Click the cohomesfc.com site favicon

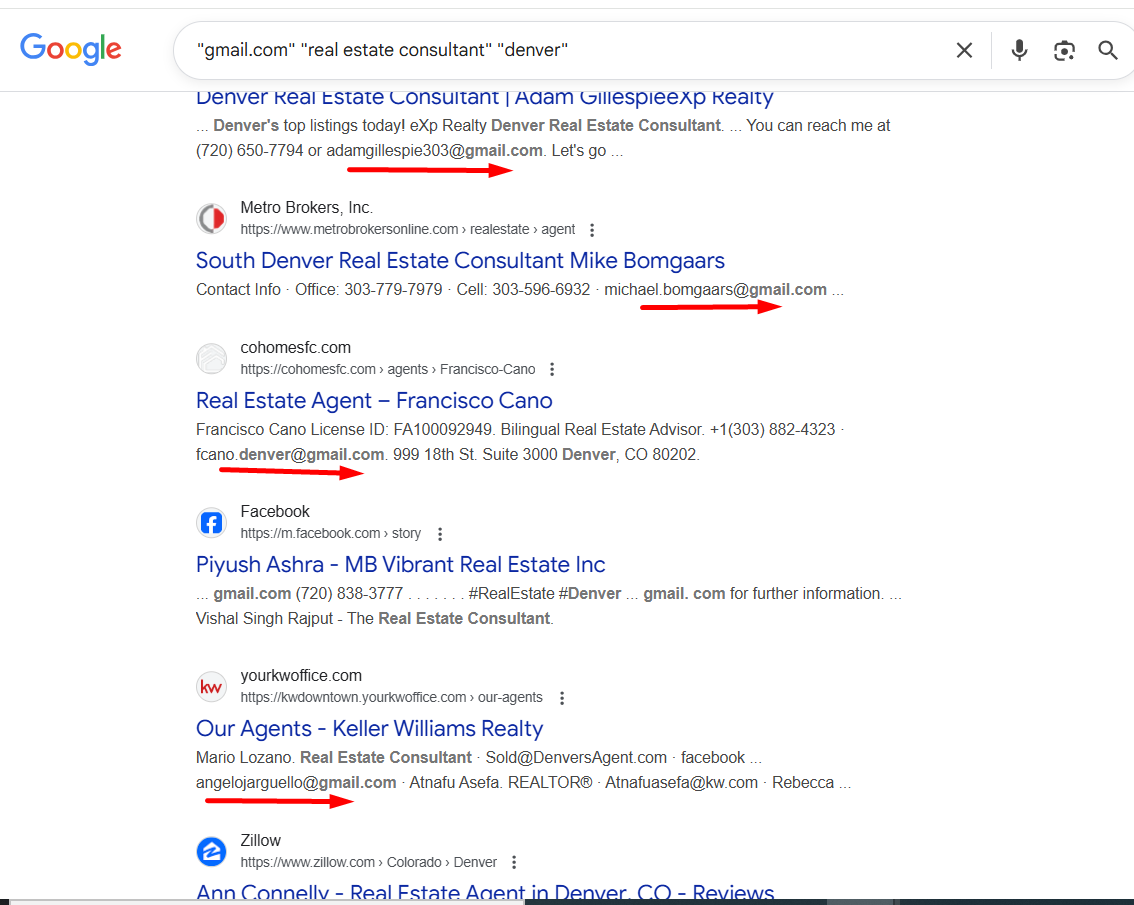(x=211, y=358)
